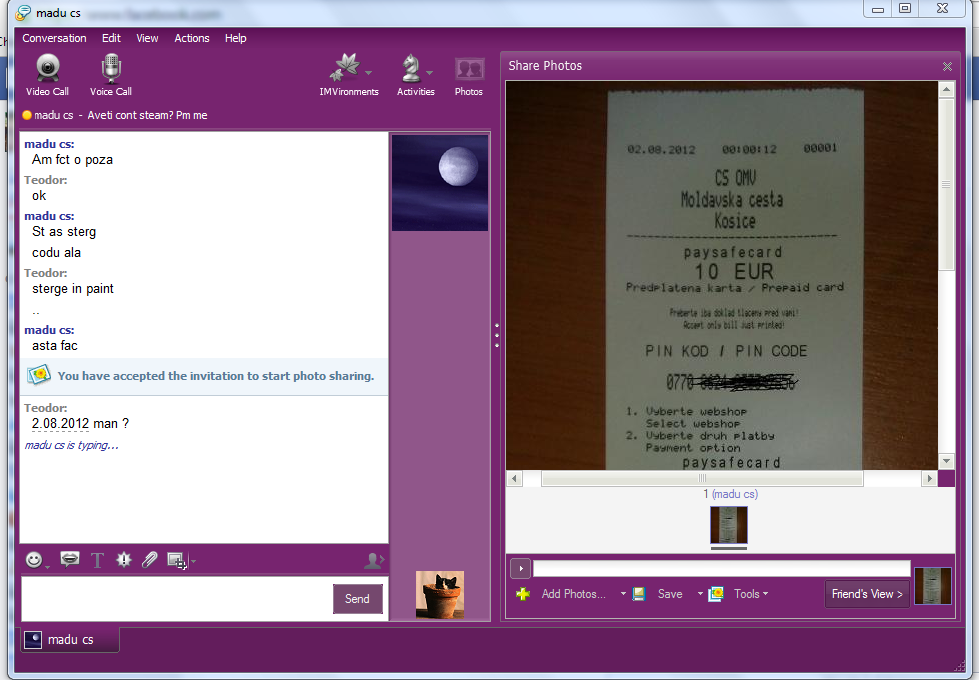Click in the message input box

[x=177, y=599]
